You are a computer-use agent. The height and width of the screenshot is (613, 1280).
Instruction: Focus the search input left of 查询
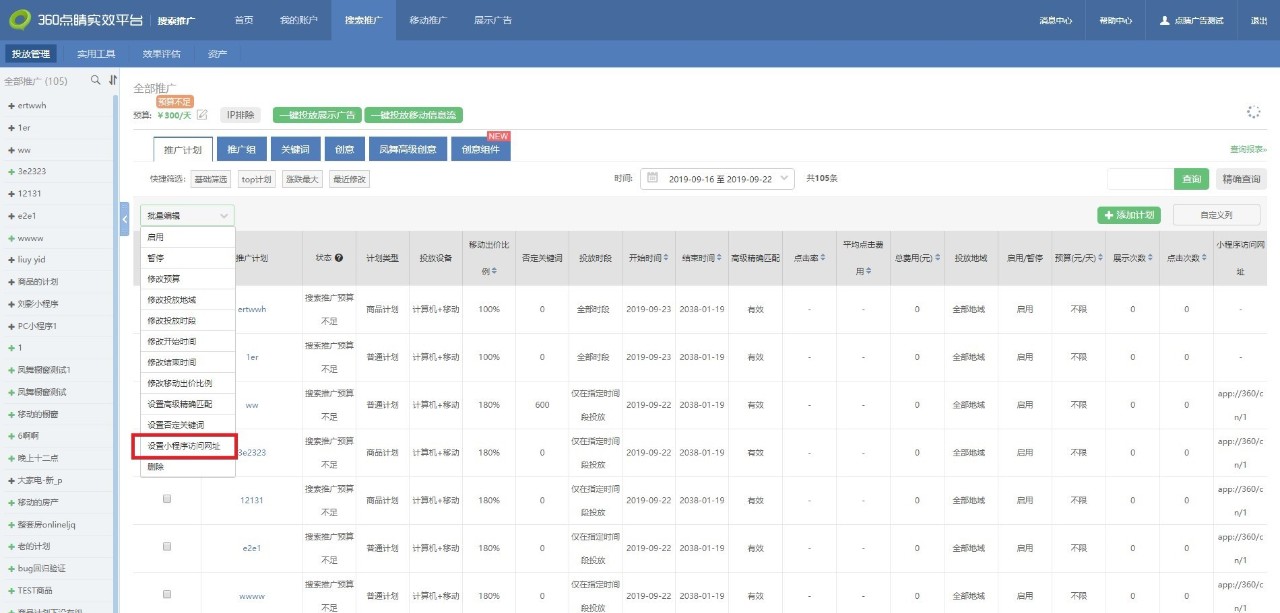click(1140, 179)
